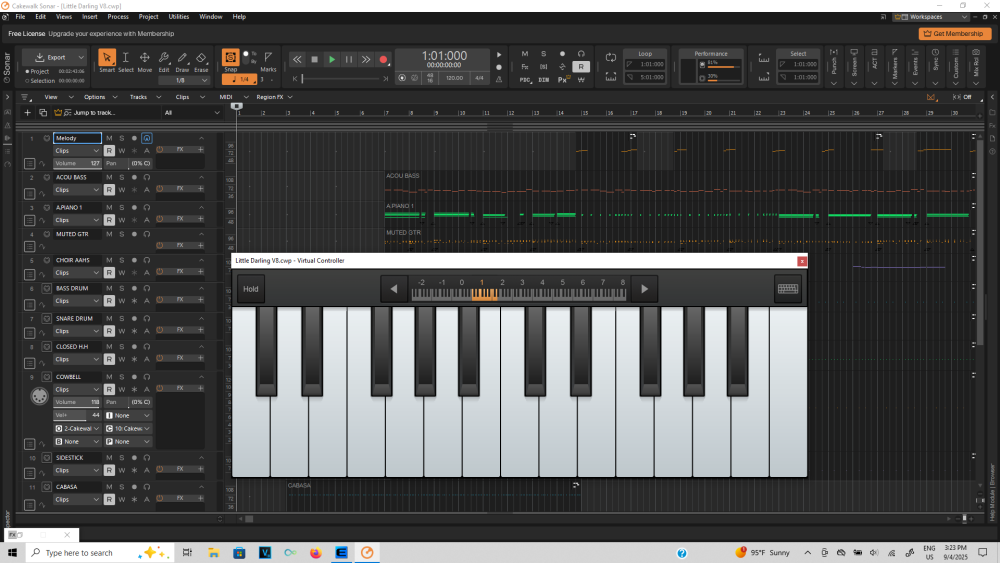This screenshot has width=1000, height=563.
Task: Adjust the COWBELL track Volume slider
Action: (77, 402)
